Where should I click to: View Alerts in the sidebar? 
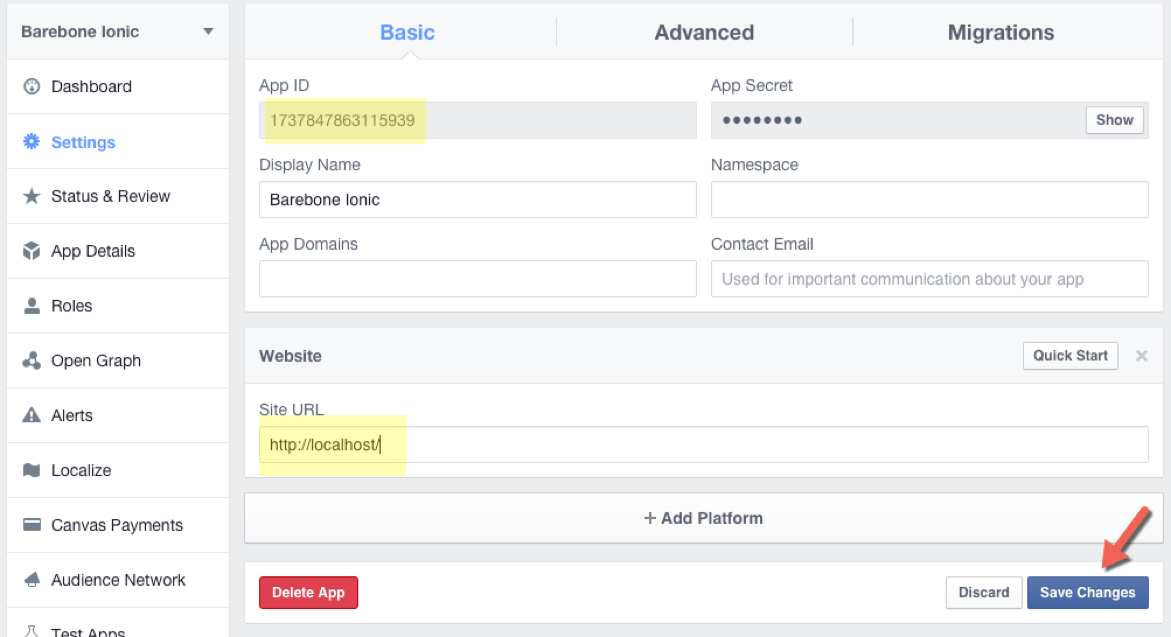(x=118, y=415)
